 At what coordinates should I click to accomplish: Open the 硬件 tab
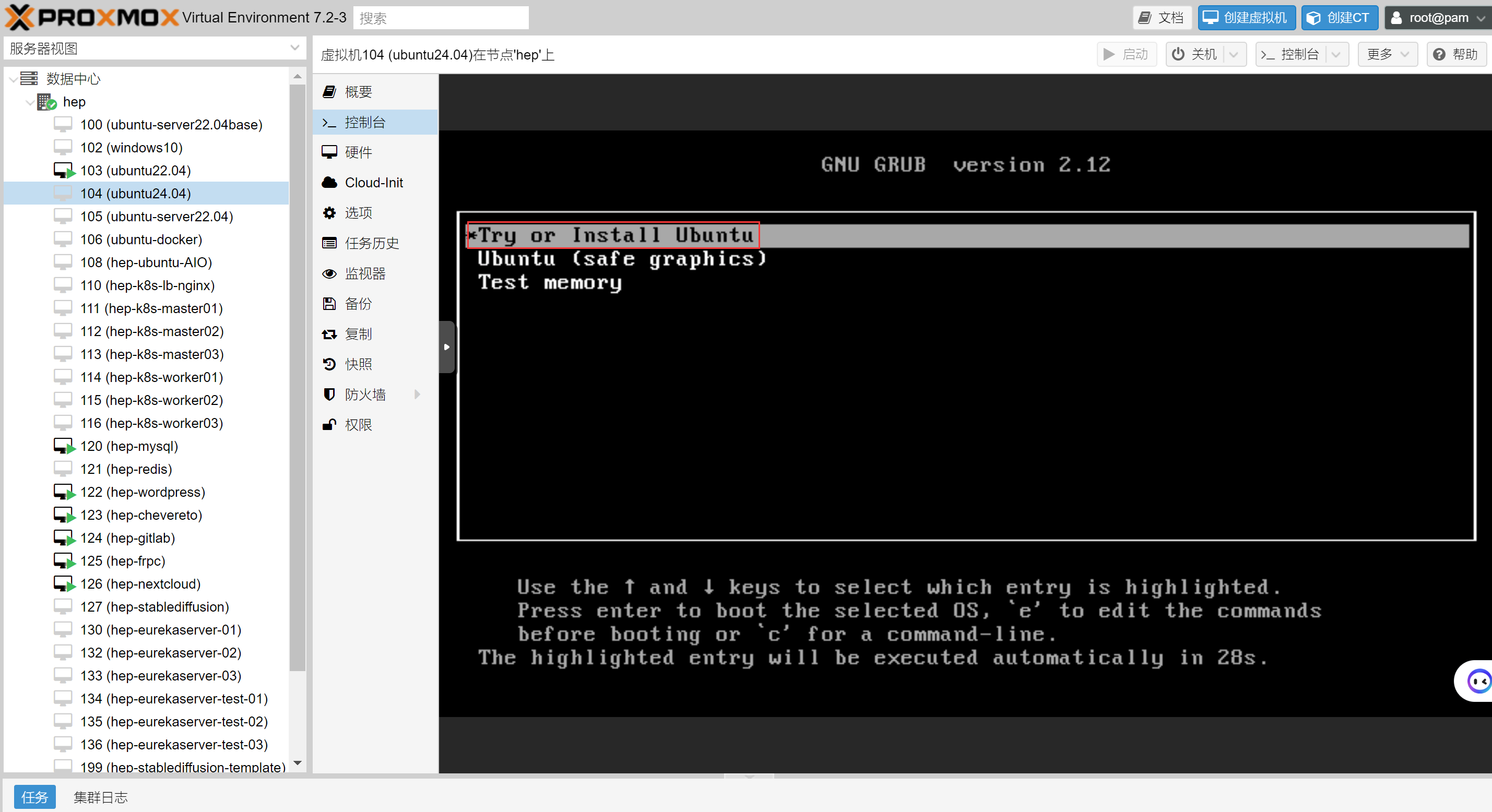[375, 152]
